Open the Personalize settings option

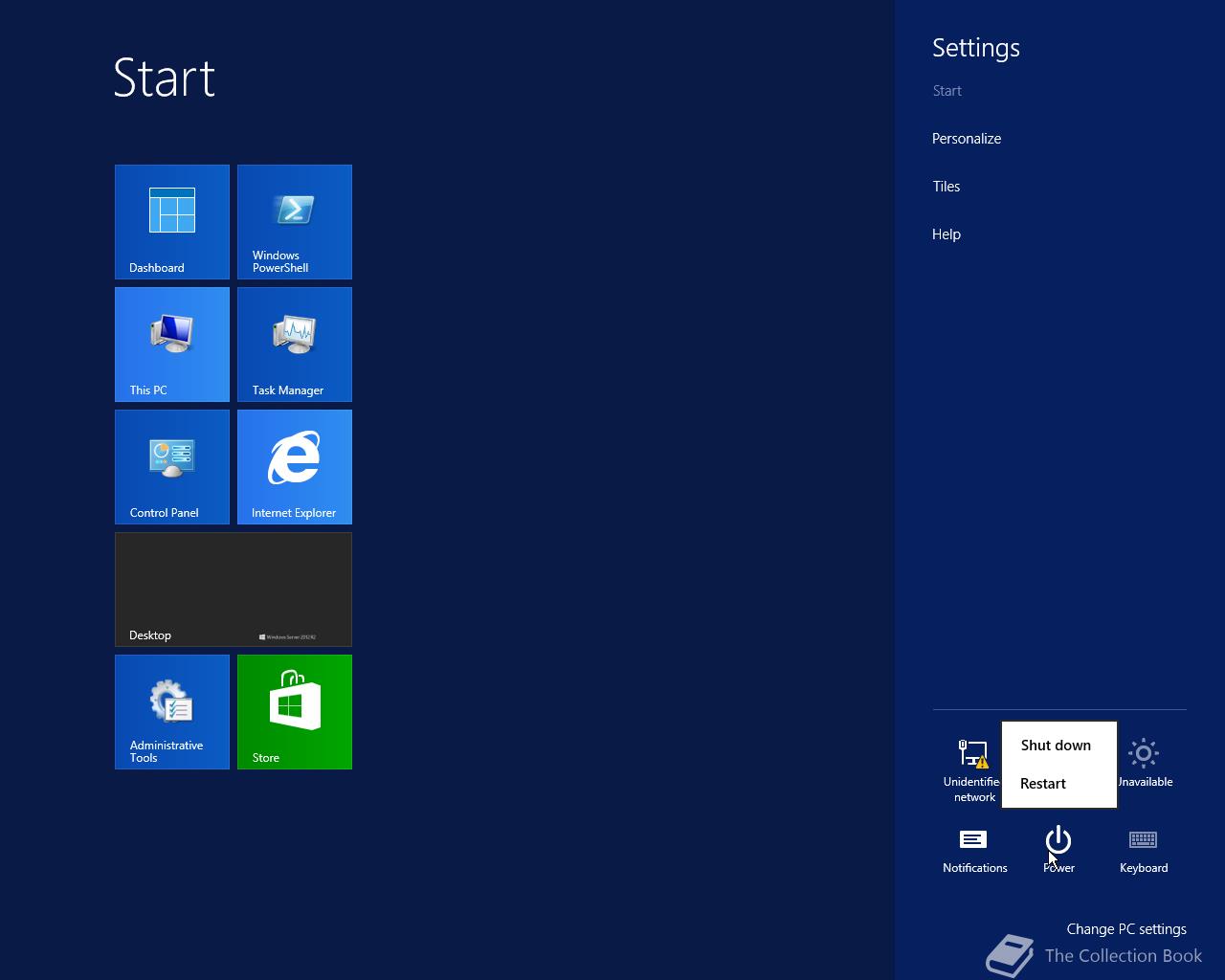tap(967, 139)
